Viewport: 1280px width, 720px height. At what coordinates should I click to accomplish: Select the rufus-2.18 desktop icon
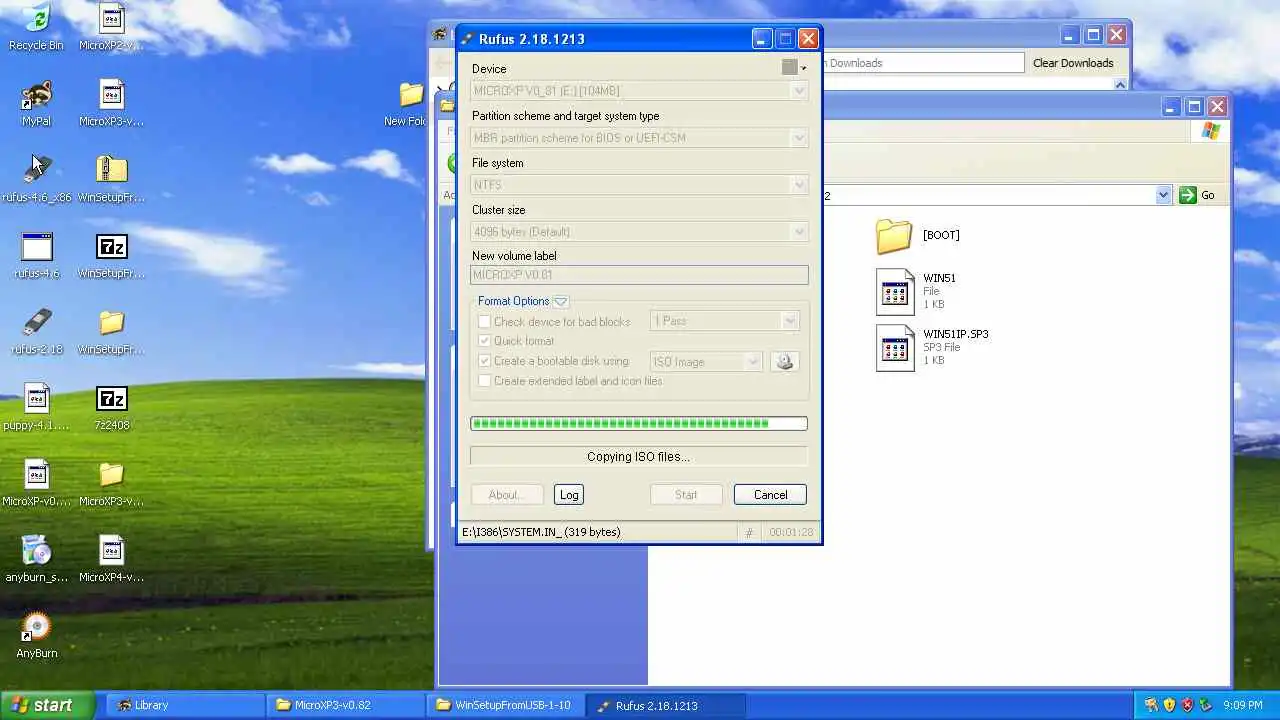pos(36,331)
